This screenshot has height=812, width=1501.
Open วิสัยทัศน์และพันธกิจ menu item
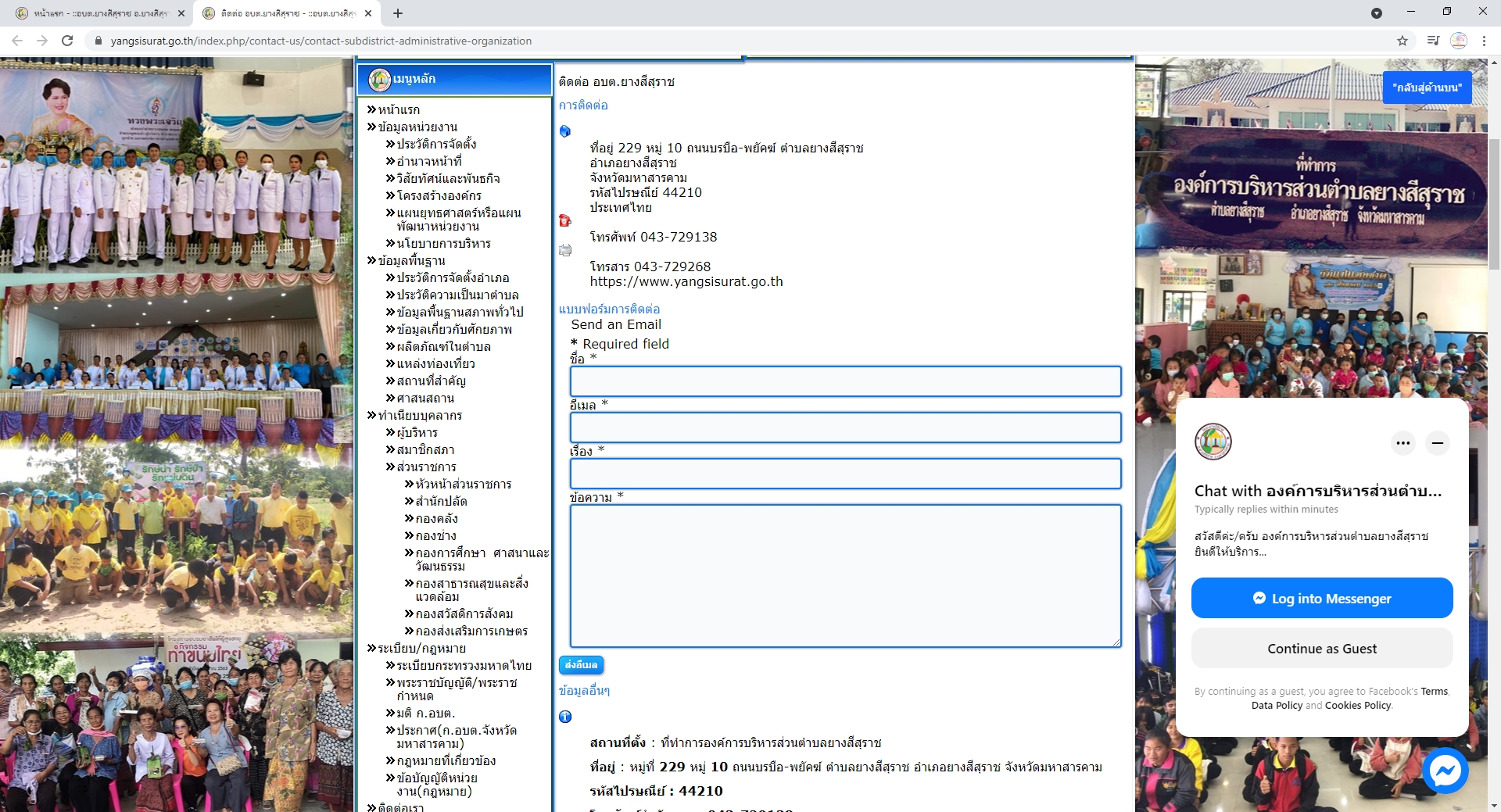point(448,178)
